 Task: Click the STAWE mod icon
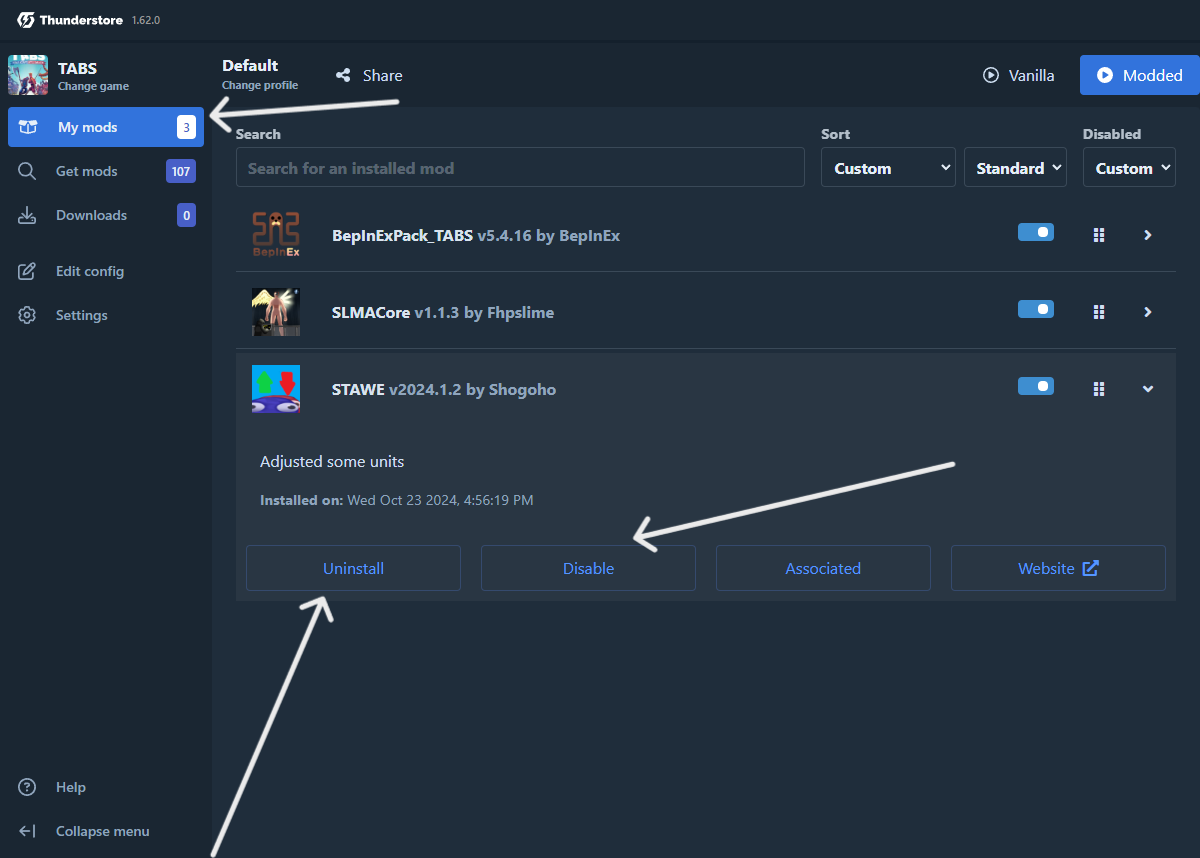[x=276, y=389]
